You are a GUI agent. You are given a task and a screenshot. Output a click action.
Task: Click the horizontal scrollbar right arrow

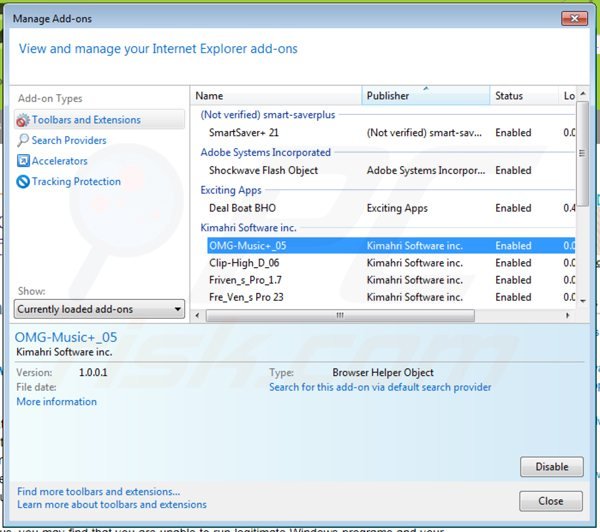567,316
